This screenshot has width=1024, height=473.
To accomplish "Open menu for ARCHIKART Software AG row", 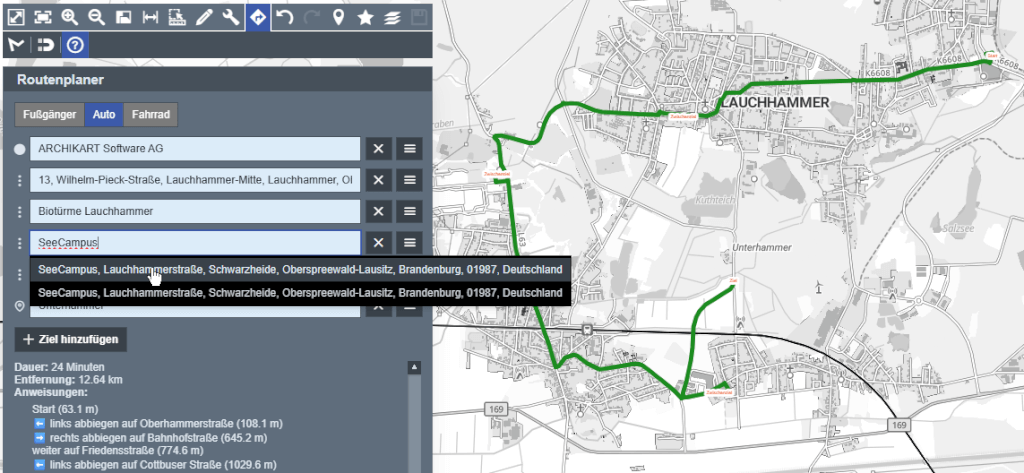I will (409, 149).
